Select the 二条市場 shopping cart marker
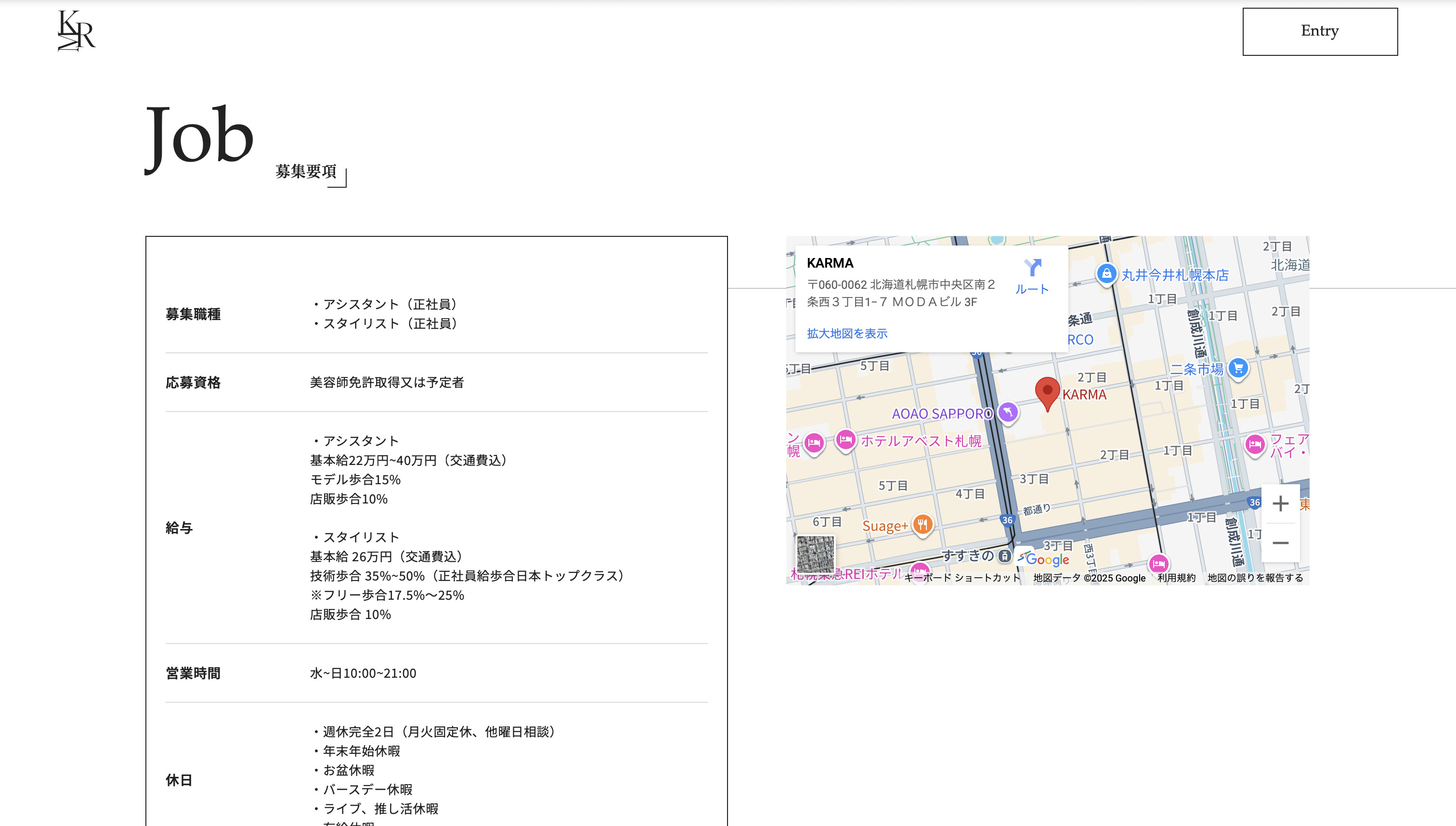Viewport: 1456px width, 826px height. [x=1238, y=368]
